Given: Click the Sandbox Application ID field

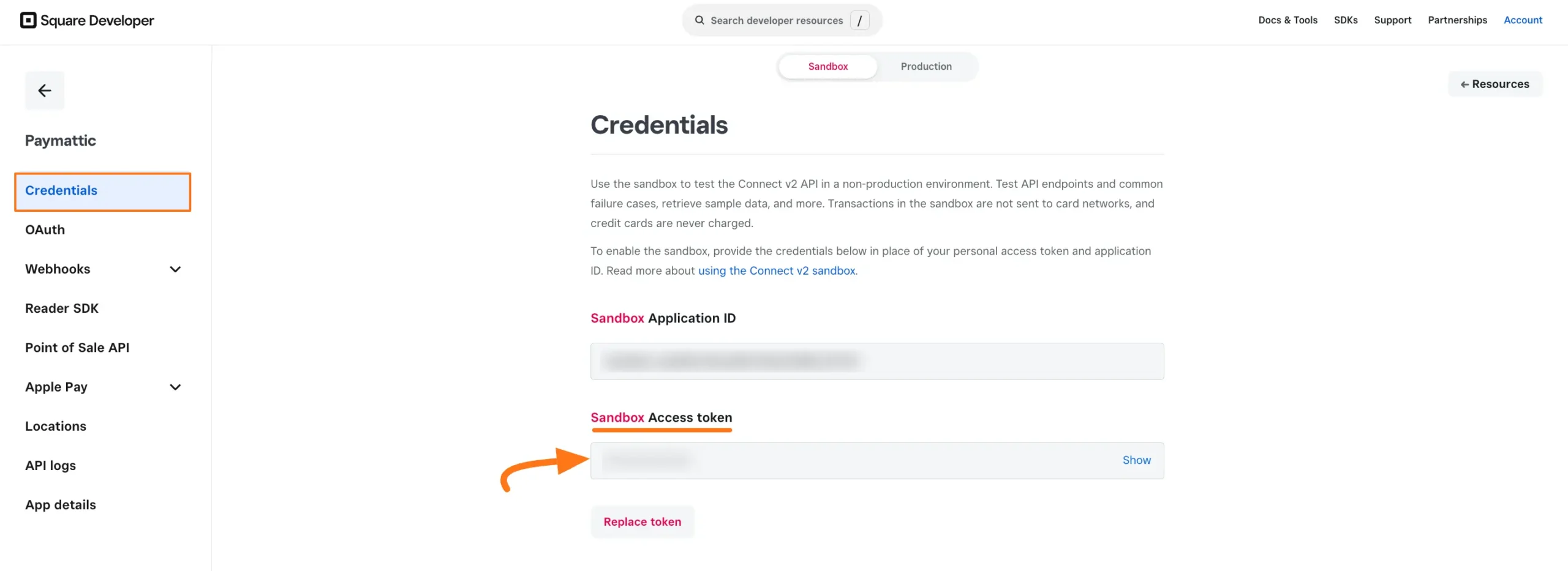Looking at the screenshot, I should [x=876, y=361].
